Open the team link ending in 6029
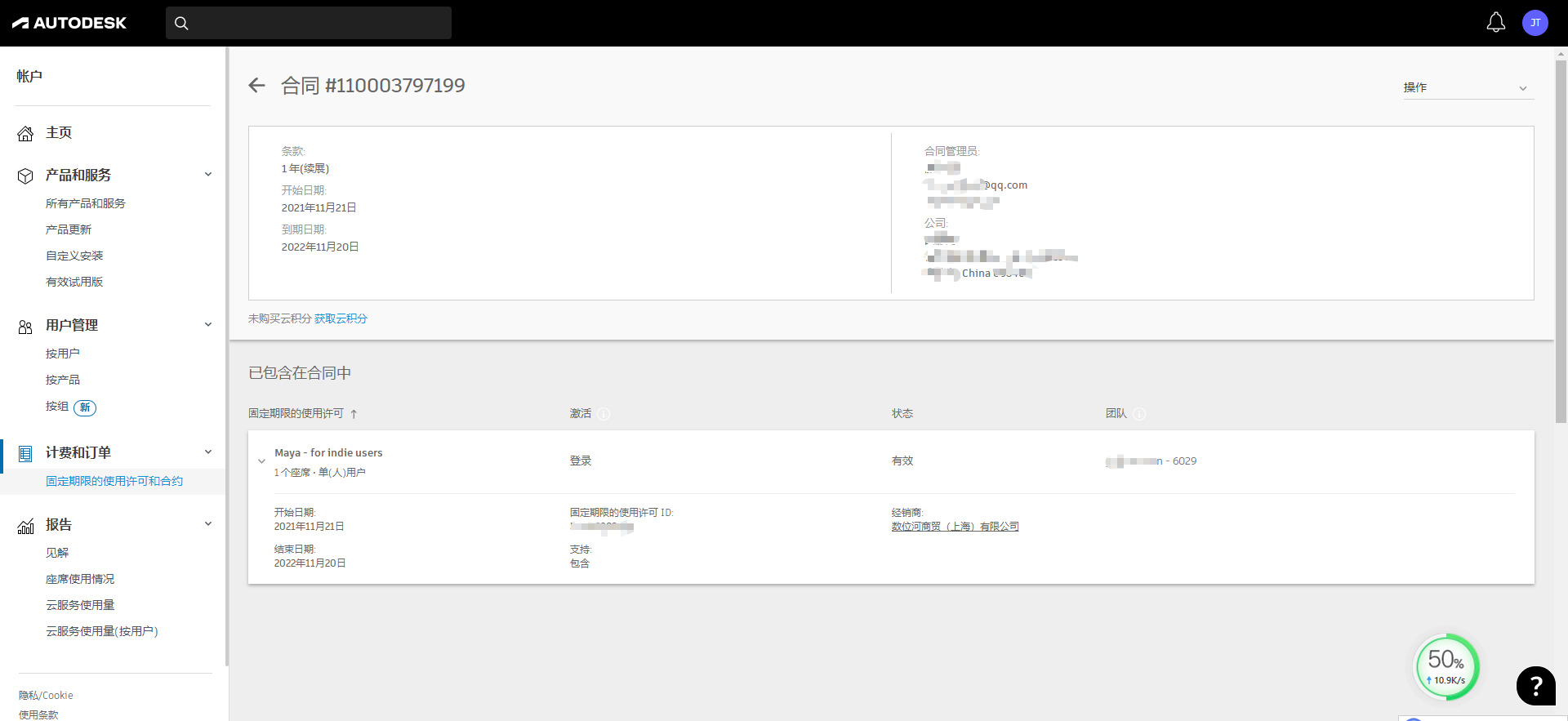 (1151, 461)
